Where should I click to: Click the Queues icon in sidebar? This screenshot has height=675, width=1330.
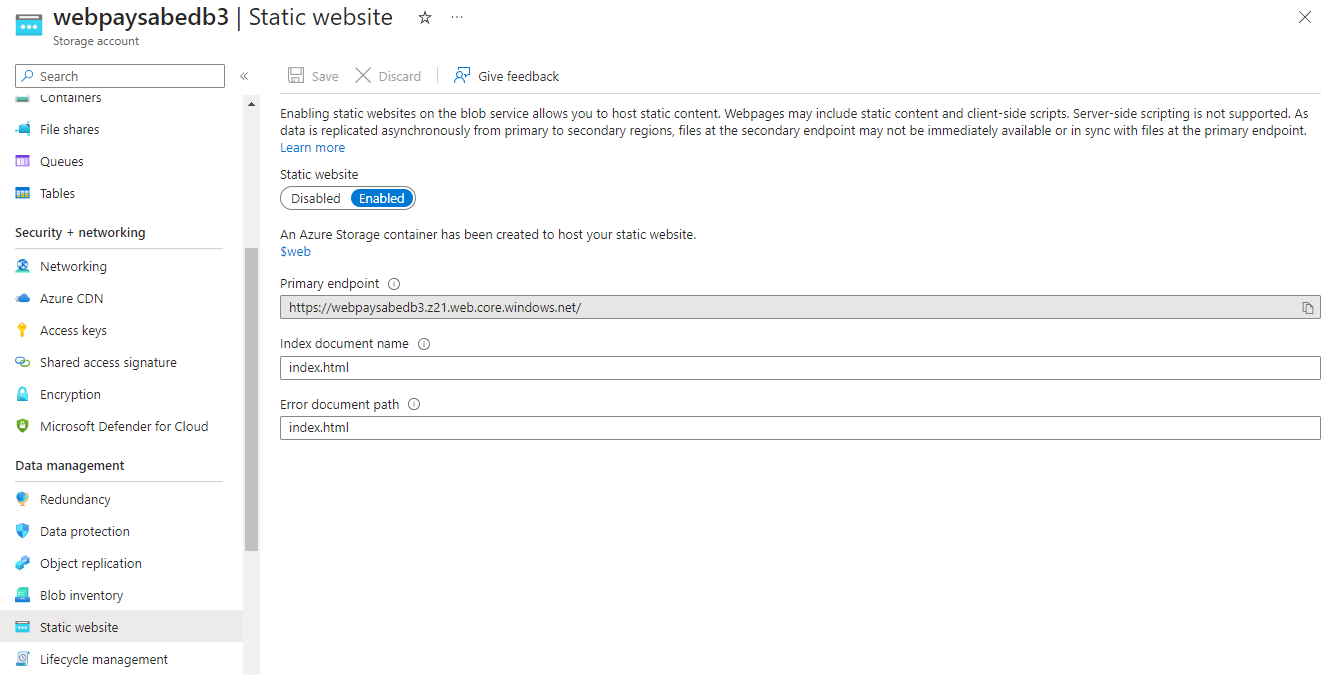(x=23, y=161)
